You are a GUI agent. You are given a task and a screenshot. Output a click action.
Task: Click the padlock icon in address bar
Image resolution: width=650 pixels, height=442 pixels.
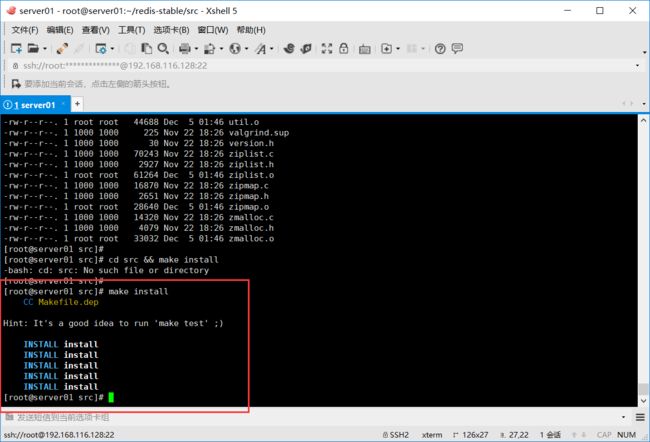tap(15, 66)
